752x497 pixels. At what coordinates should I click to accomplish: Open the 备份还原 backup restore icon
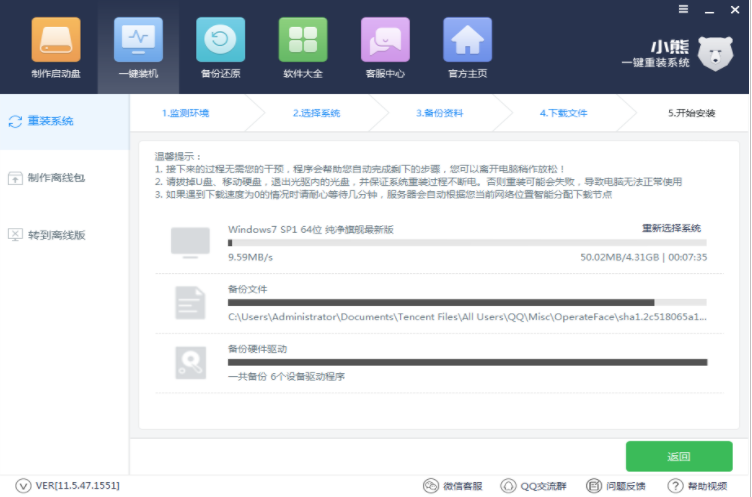tap(220, 41)
